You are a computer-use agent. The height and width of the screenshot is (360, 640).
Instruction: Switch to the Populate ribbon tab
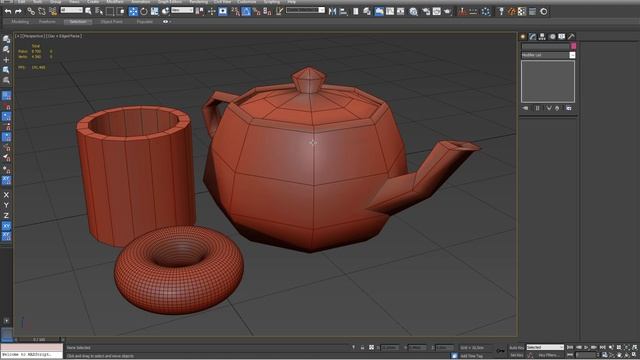tap(144, 22)
